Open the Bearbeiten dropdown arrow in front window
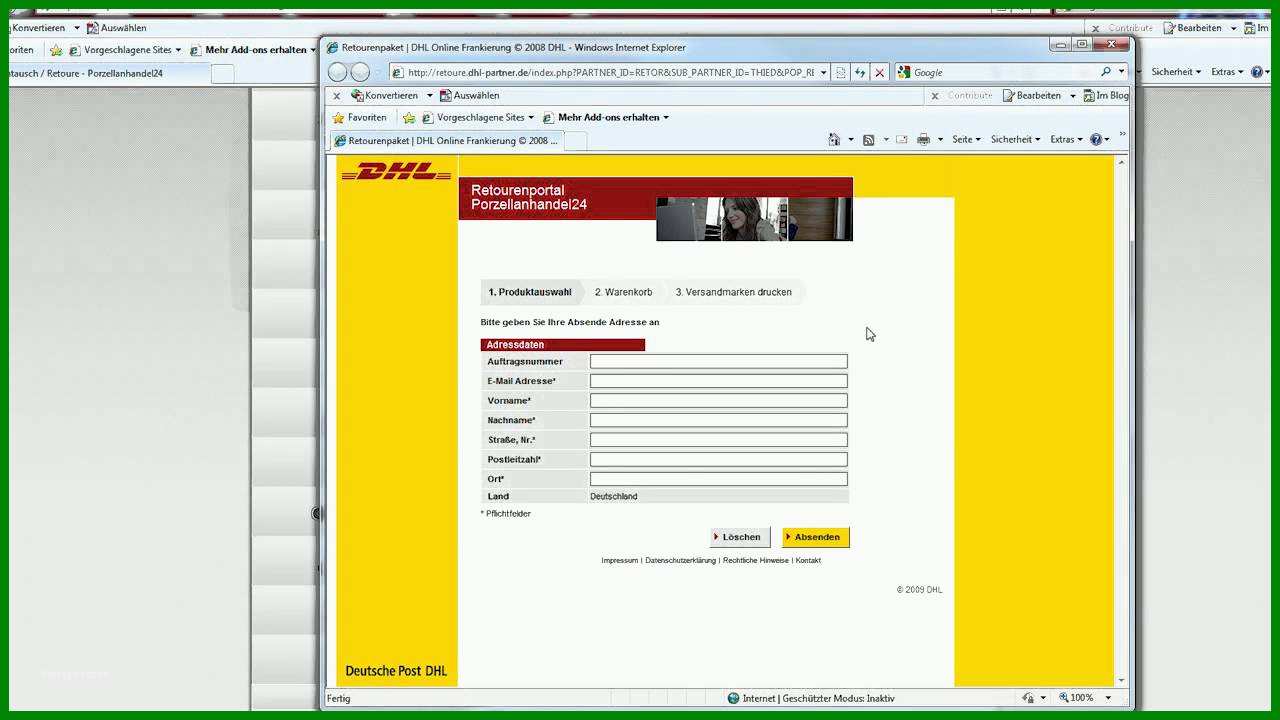 [1073, 96]
